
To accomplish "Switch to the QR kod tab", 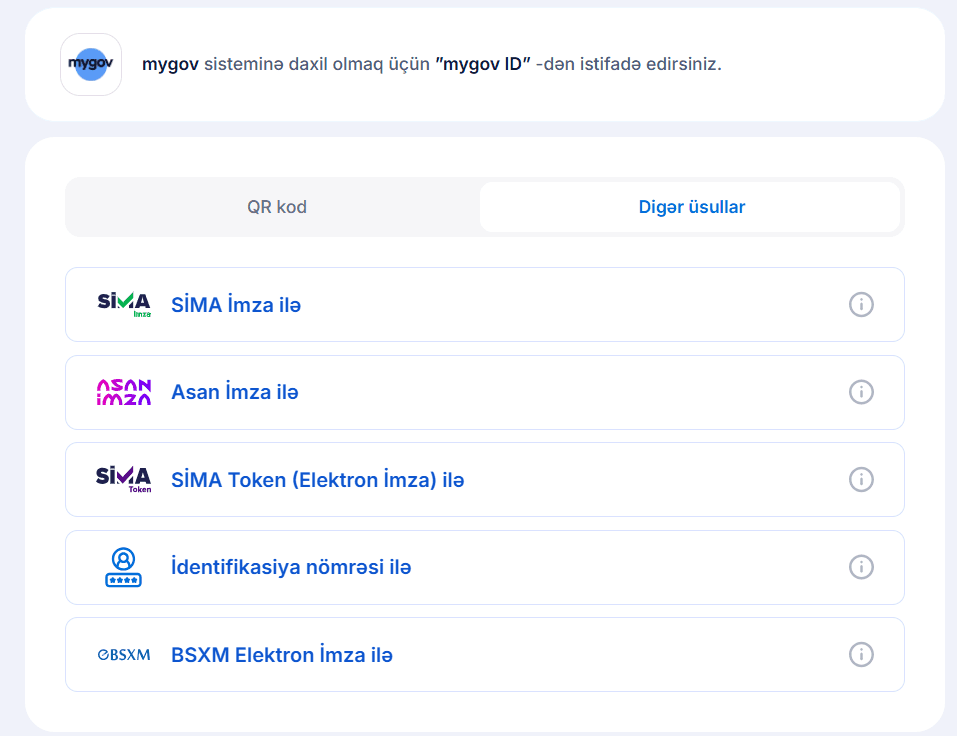I will point(277,207).
